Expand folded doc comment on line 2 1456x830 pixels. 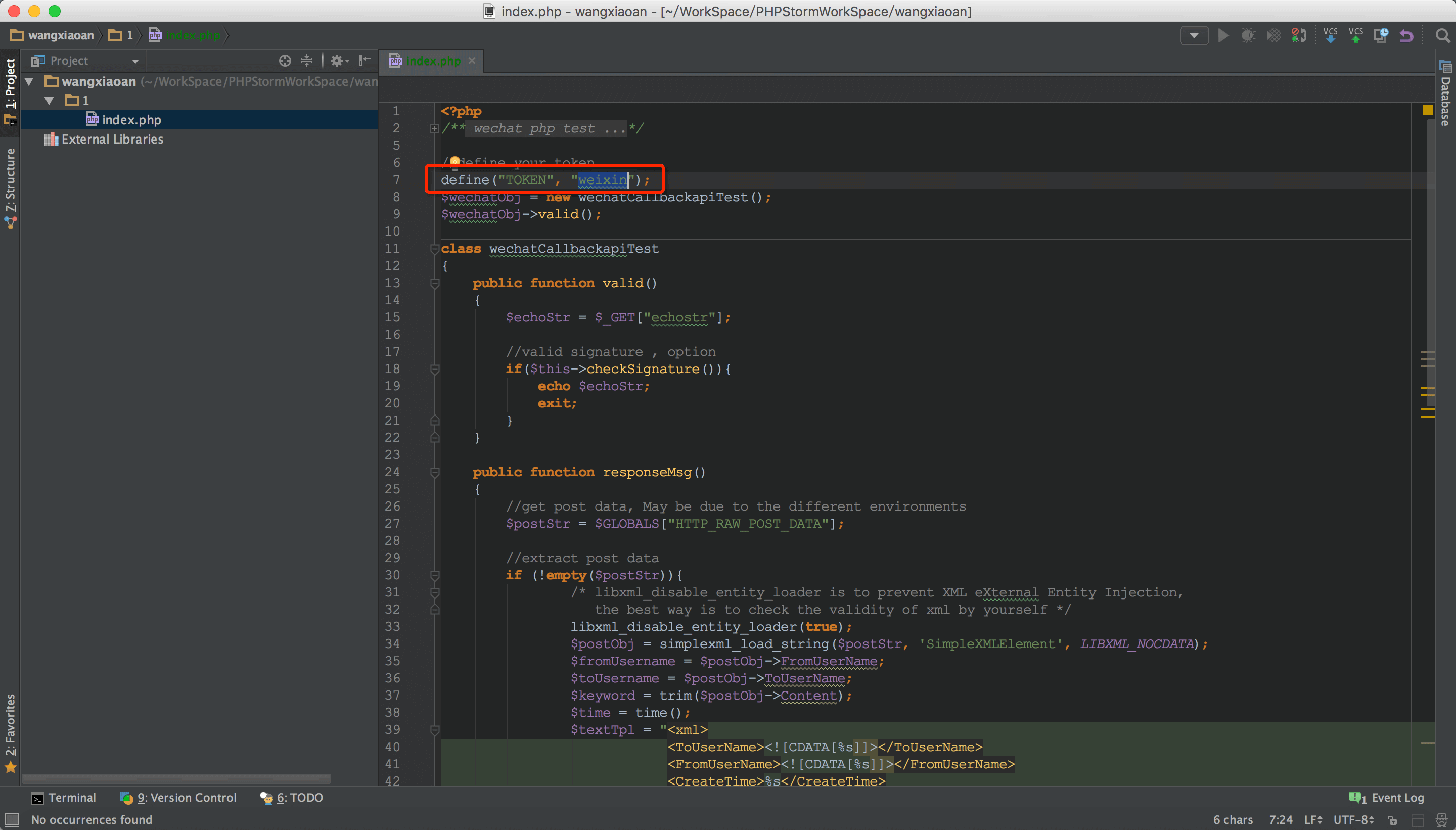434,129
